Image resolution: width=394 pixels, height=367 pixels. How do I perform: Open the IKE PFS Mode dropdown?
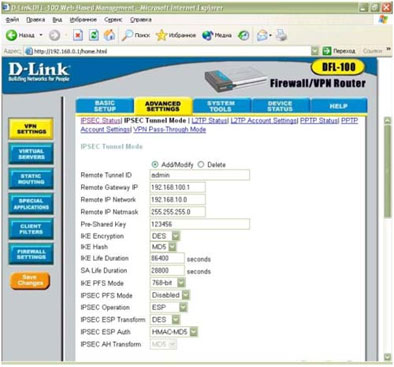click(181, 283)
